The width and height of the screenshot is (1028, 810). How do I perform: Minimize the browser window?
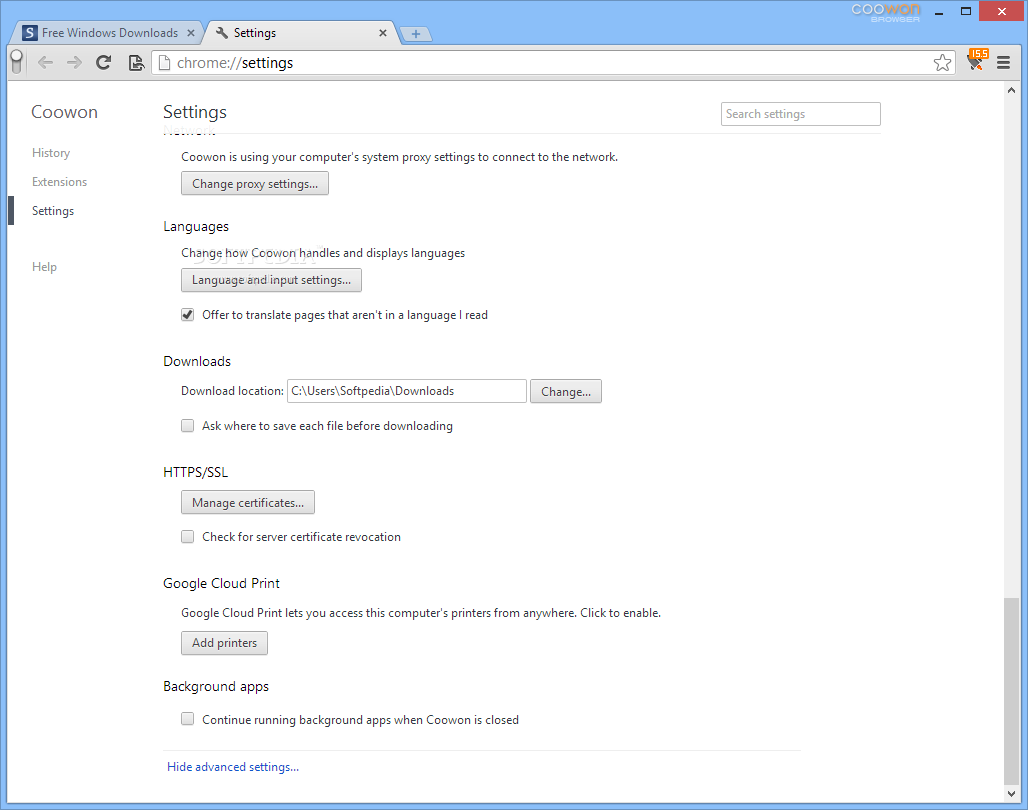pyautogui.click(x=939, y=12)
